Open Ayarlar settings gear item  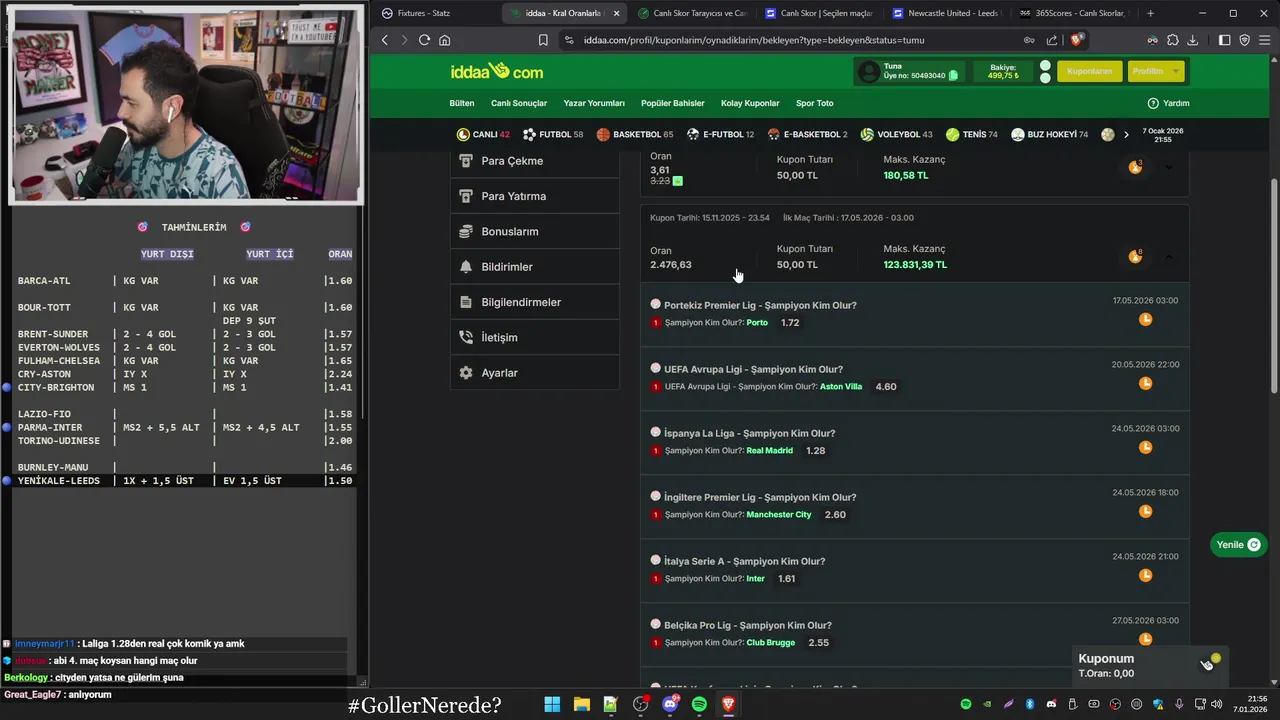pos(534,373)
